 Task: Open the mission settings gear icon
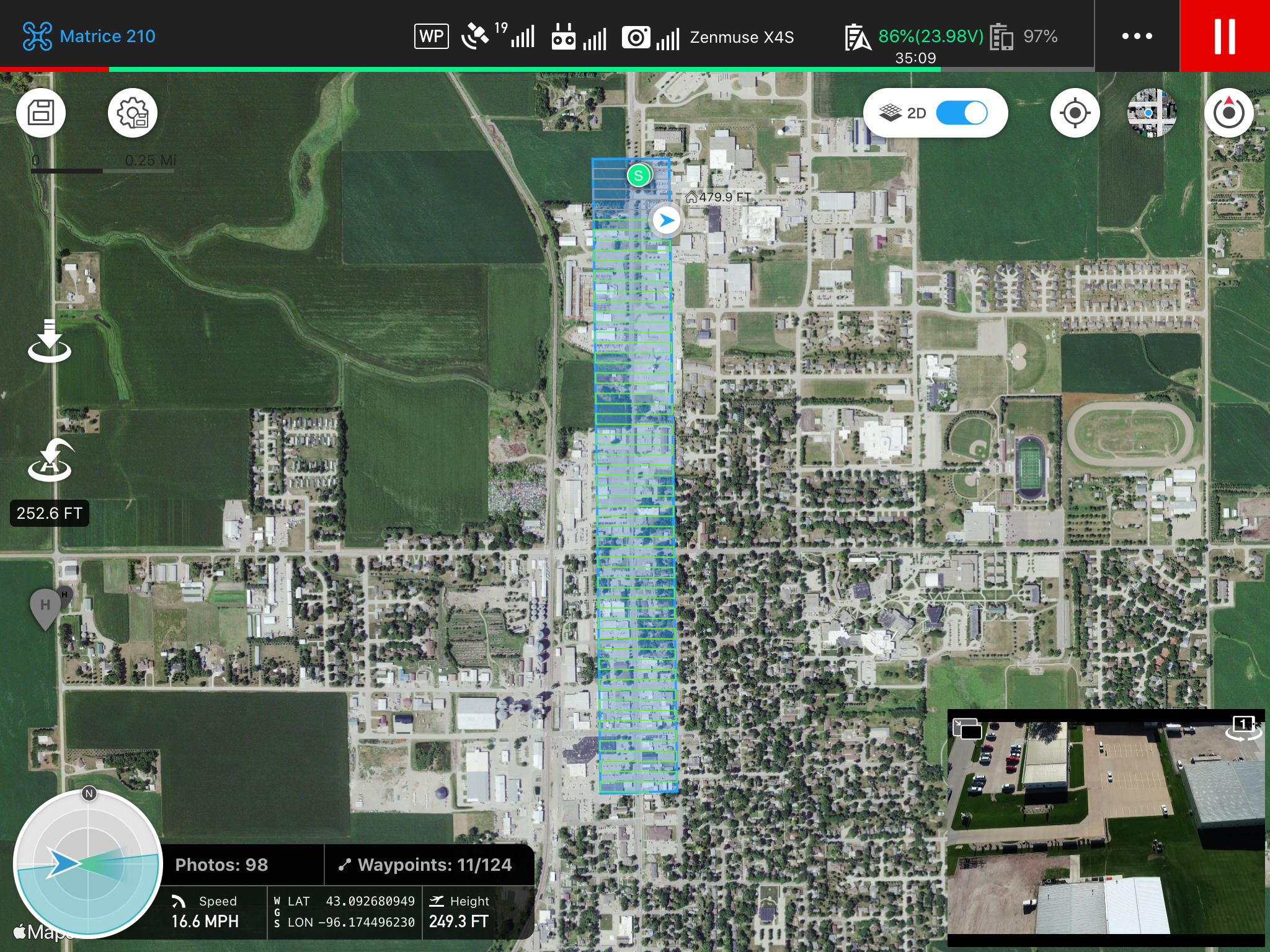pyautogui.click(x=132, y=113)
